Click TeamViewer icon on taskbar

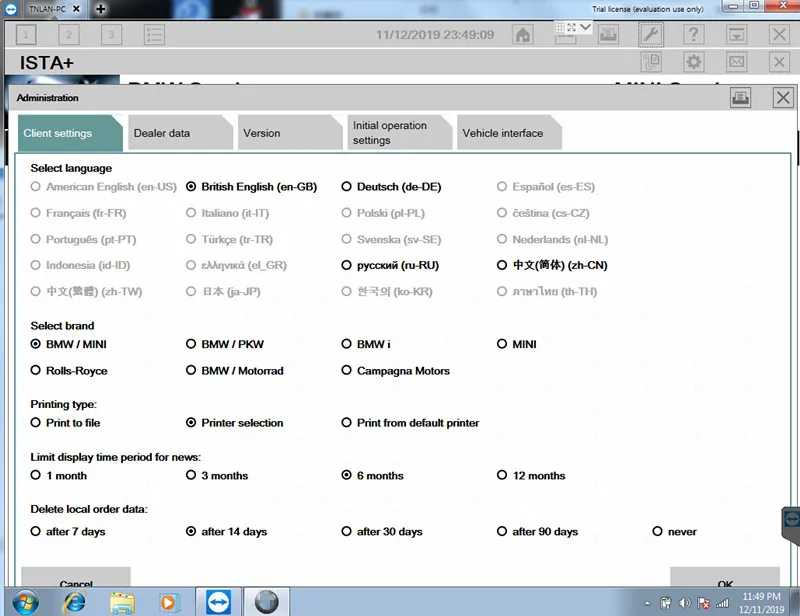coord(218,602)
